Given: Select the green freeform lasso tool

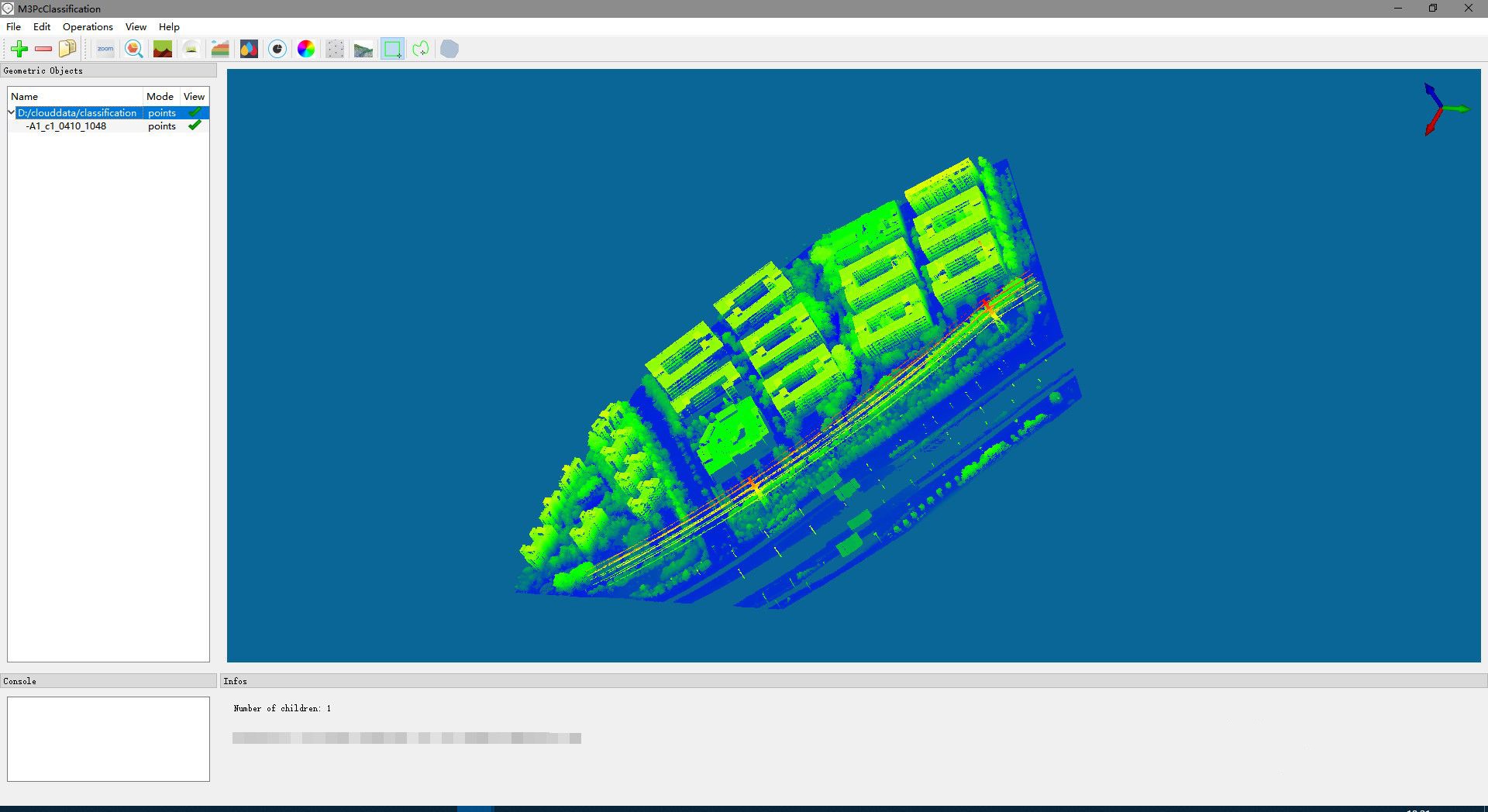Looking at the screenshot, I should [421, 49].
